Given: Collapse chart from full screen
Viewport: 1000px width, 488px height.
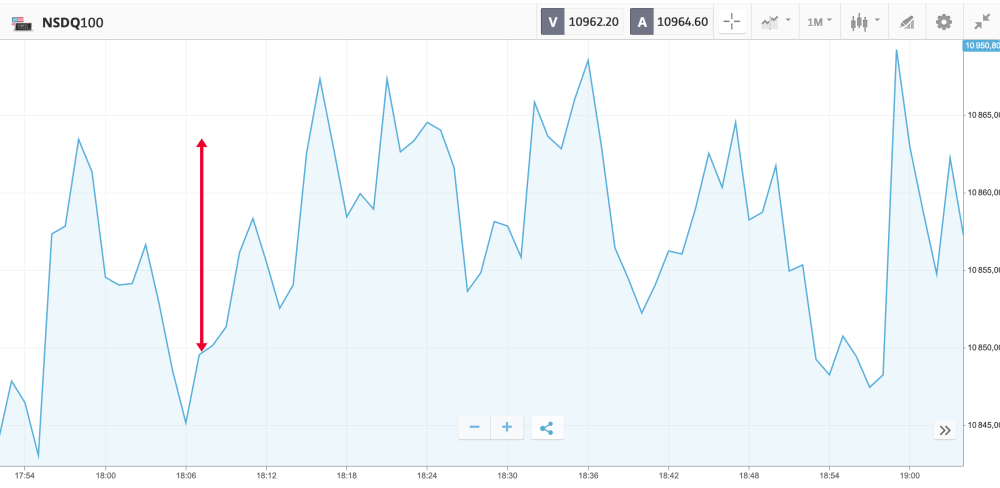Looking at the screenshot, I should 981,21.
